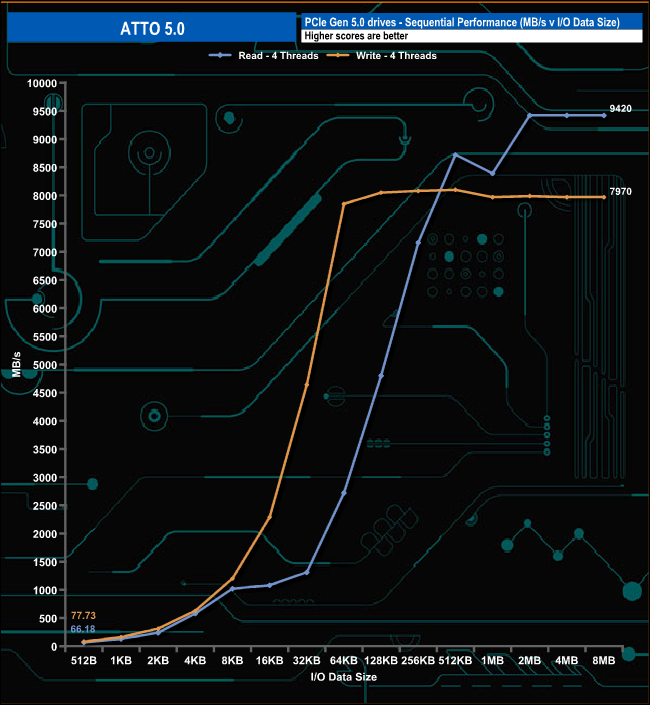Click the 8MB x-axis label
The height and width of the screenshot is (705, 650).
pyautogui.click(x=603, y=661)
